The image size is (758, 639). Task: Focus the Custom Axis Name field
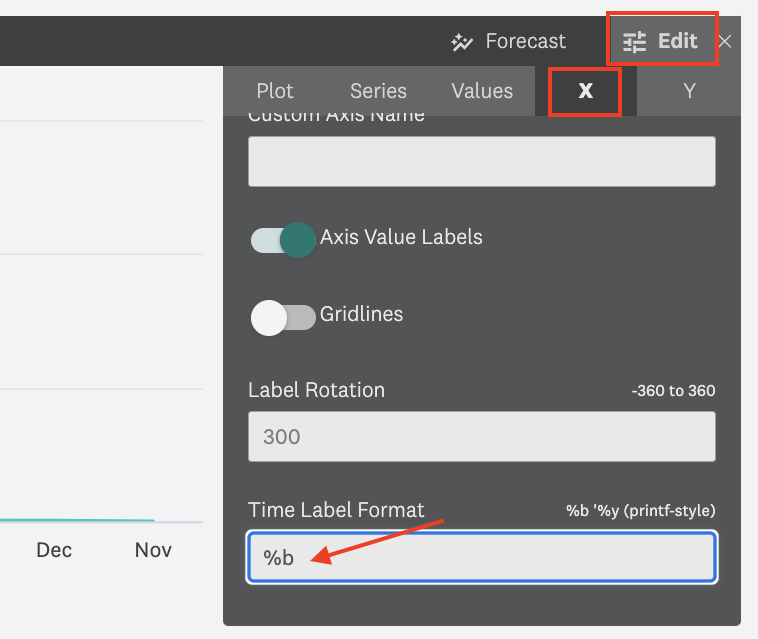coord(481,162)
